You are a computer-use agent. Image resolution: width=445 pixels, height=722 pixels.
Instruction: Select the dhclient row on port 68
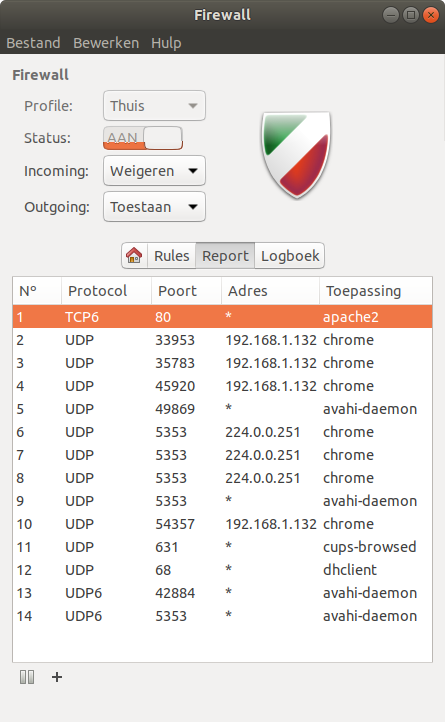[222, 570]
